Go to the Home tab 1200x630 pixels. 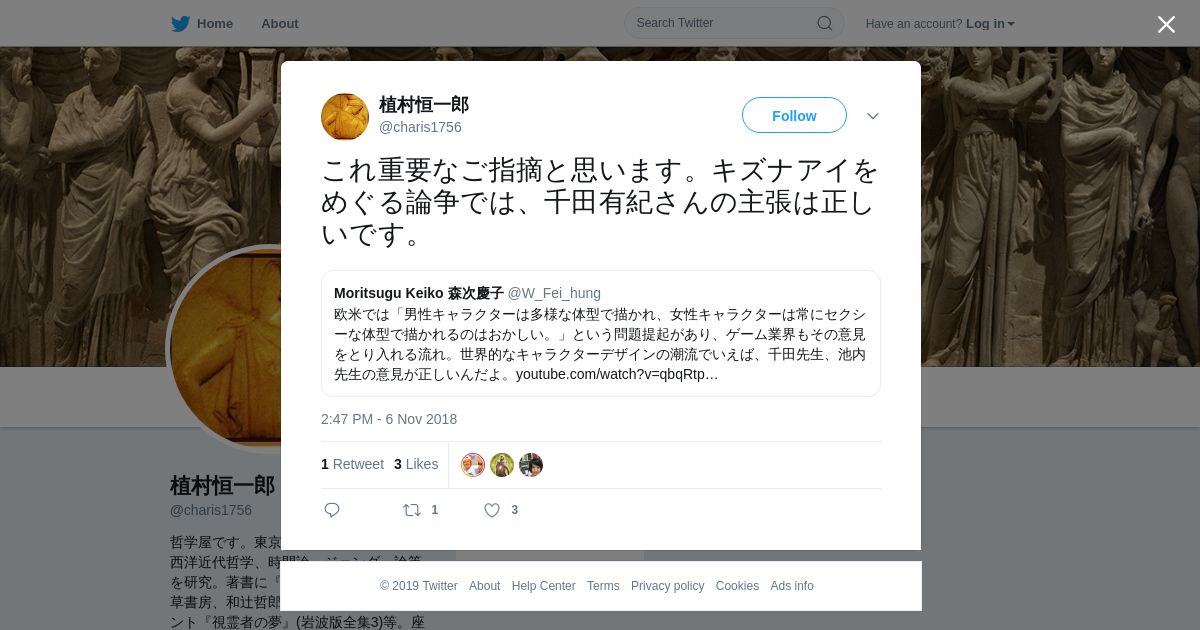(x=202, y=24)
